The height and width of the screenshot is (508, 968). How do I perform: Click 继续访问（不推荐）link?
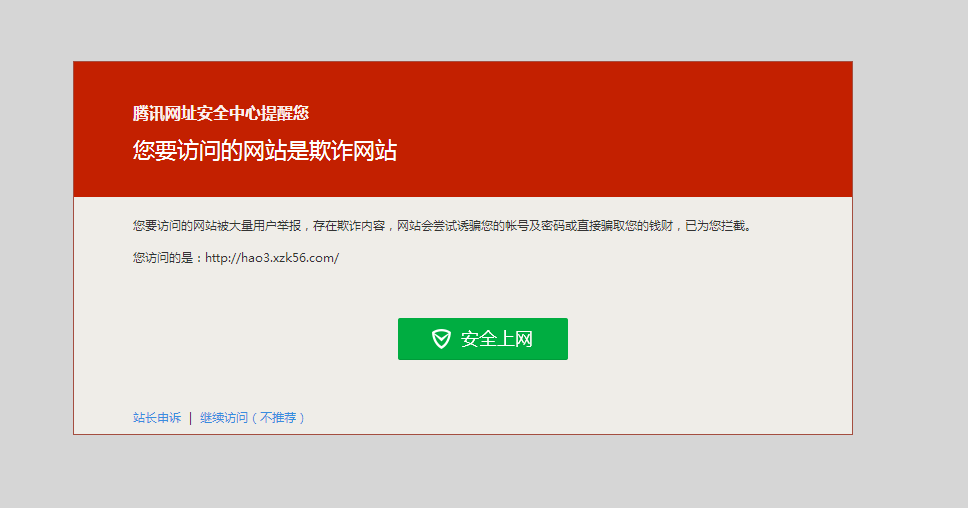click(252, 418)
